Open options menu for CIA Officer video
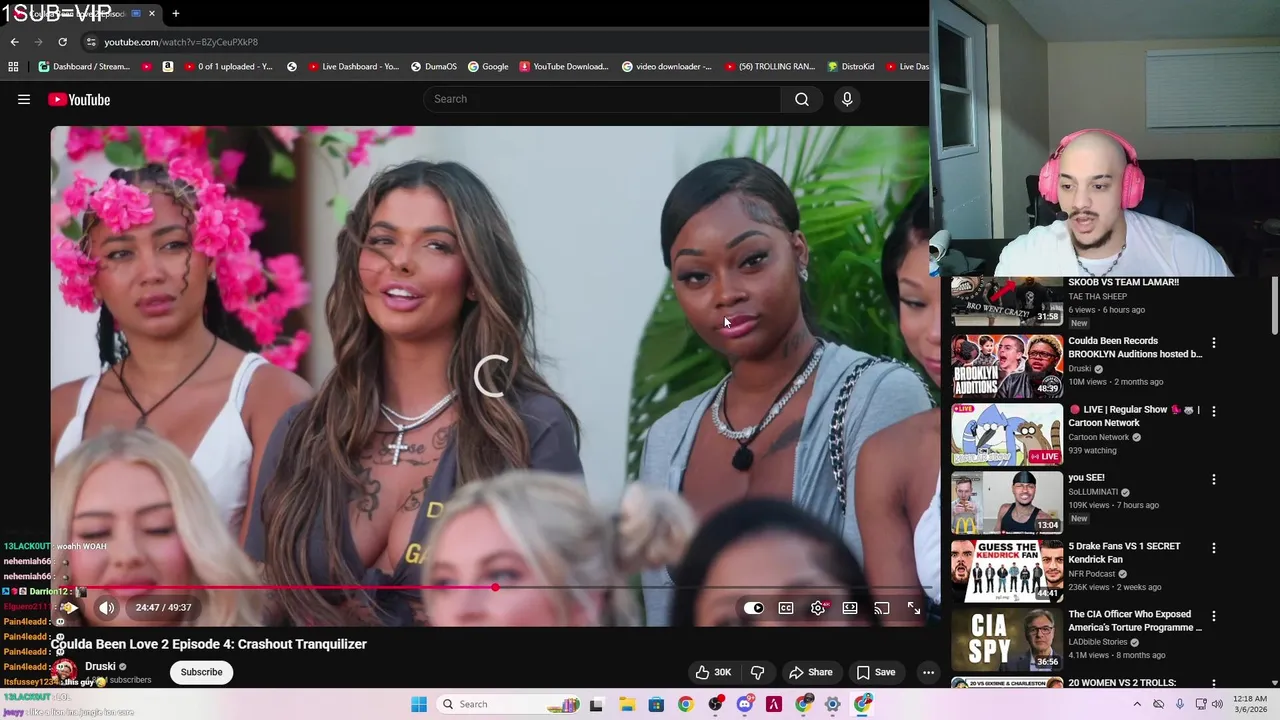Image resolution: width=1280 pixels, height=720 pixels. (1214, 616)
